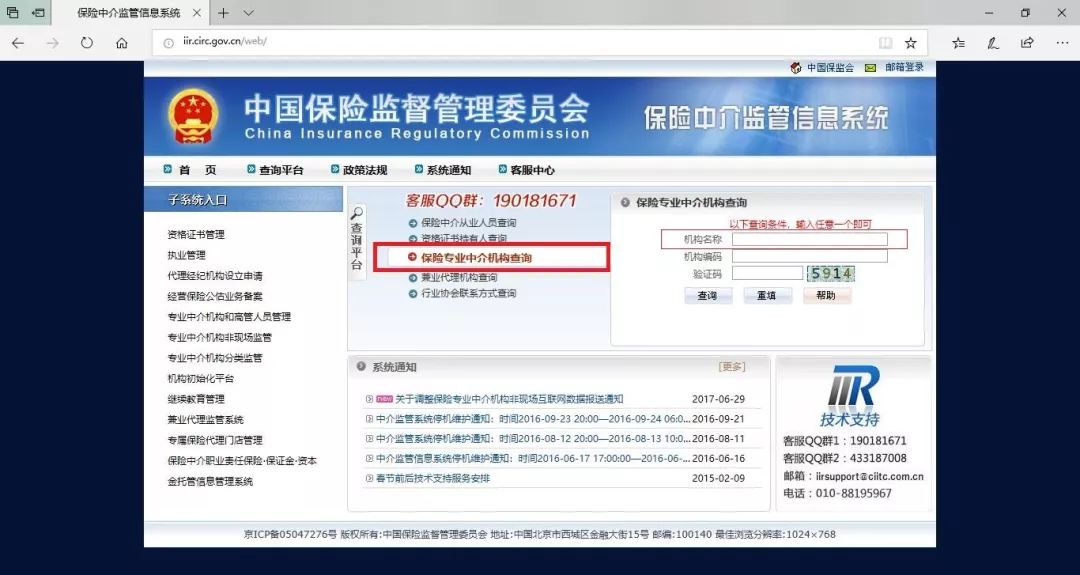Open maintenance notice dated 2016-09-21
Image resolution: width=1080 pixels, height=575 pixels.
click(x=533, y=419)
